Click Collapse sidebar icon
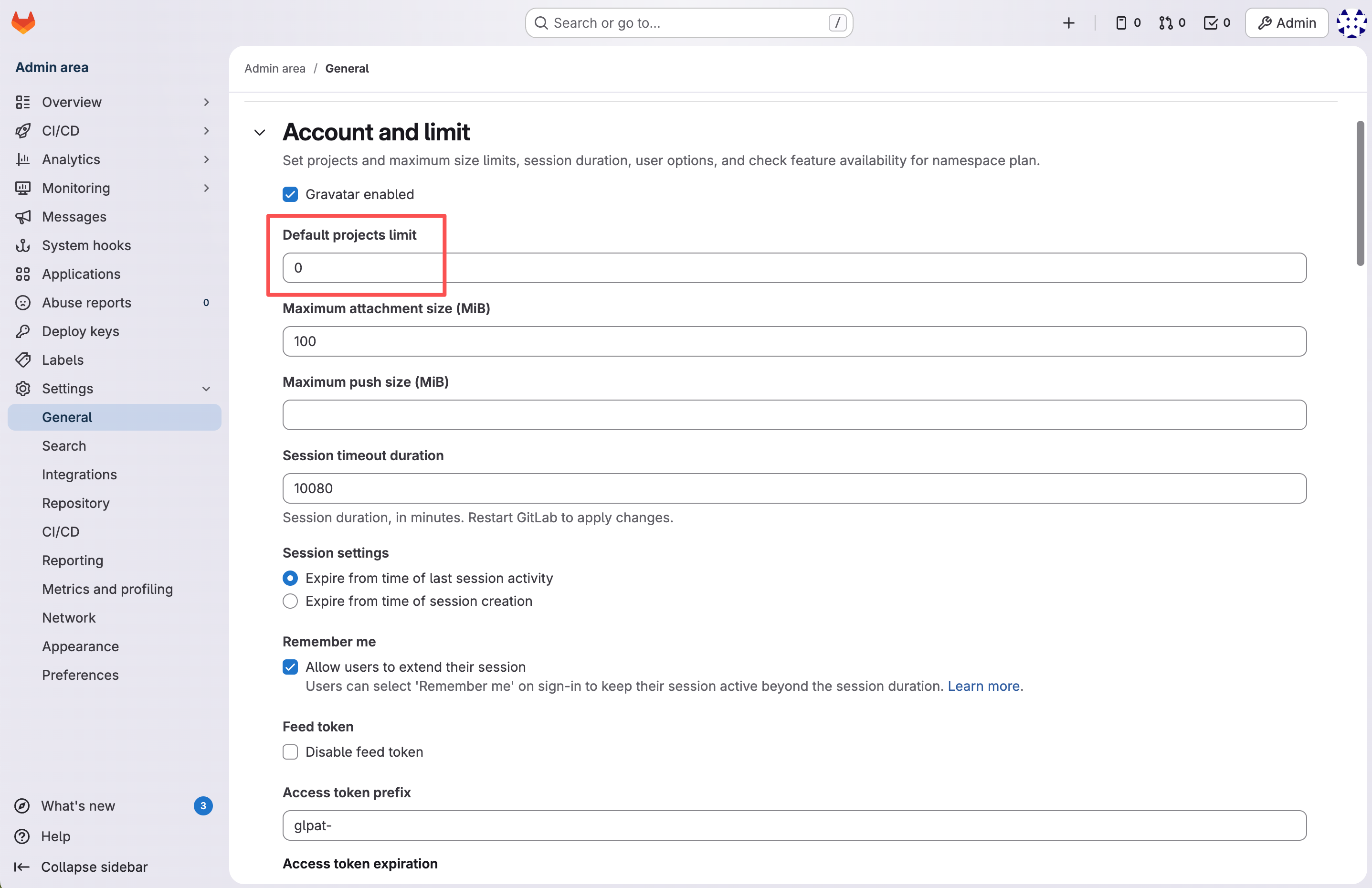Screen dimensions: 1372x888 (22, 867)
